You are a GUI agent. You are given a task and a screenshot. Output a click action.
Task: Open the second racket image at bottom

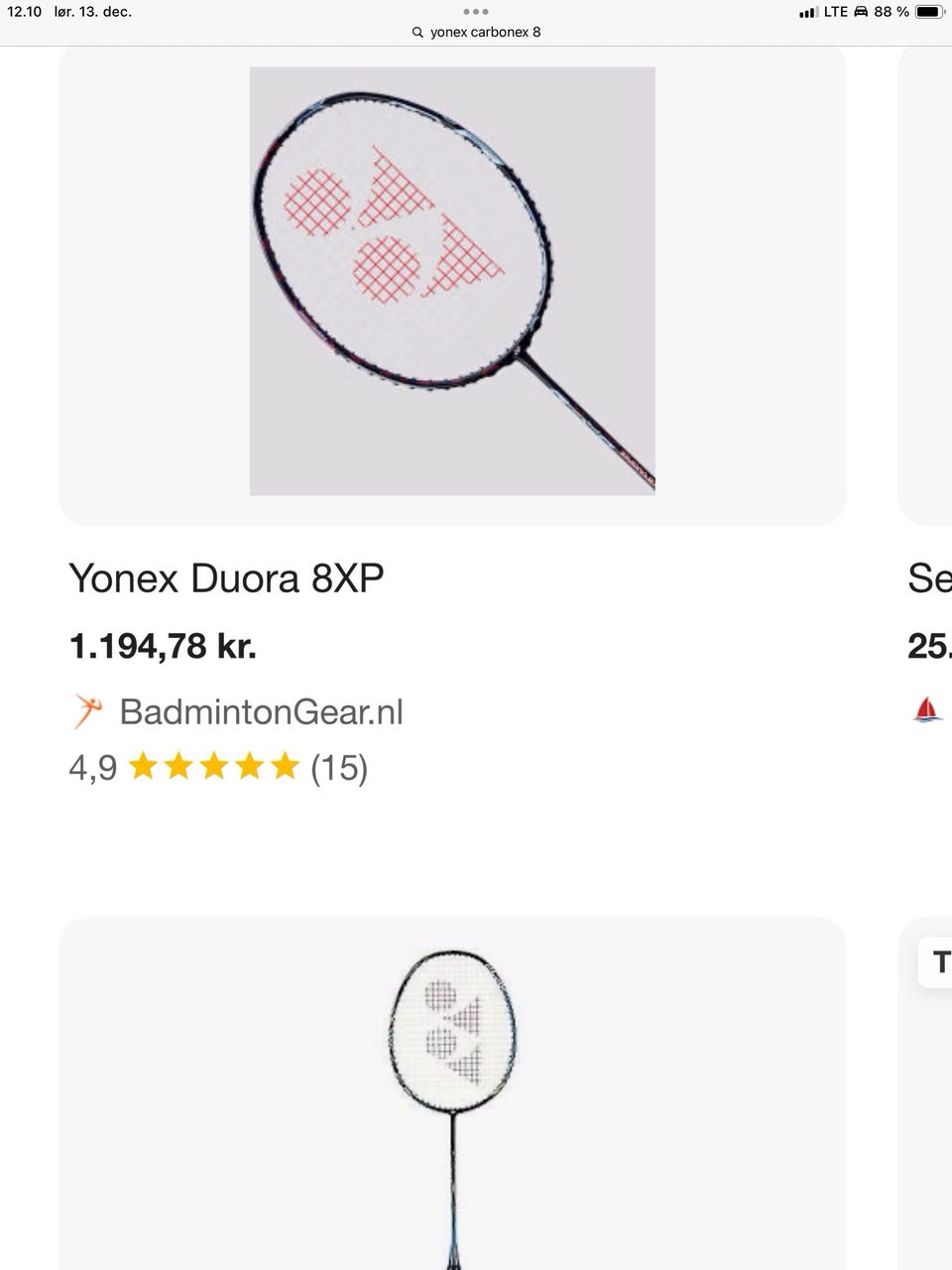(452, 1091)
